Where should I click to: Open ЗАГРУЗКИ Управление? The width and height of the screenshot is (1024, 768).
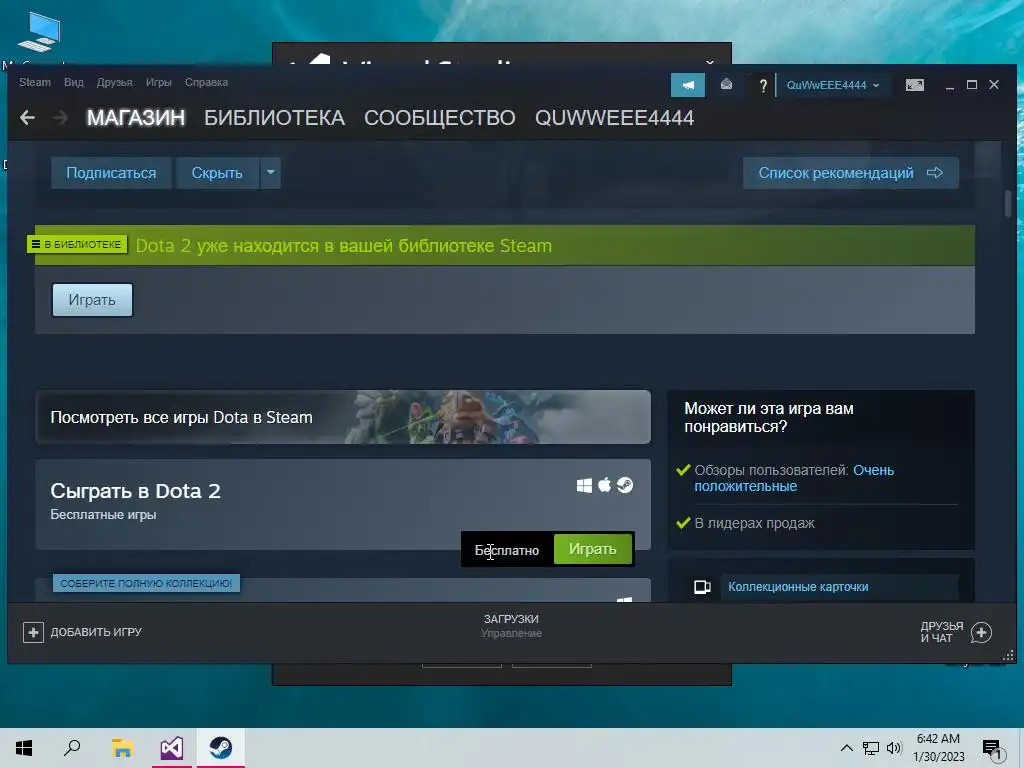click(x=511, y=626)
